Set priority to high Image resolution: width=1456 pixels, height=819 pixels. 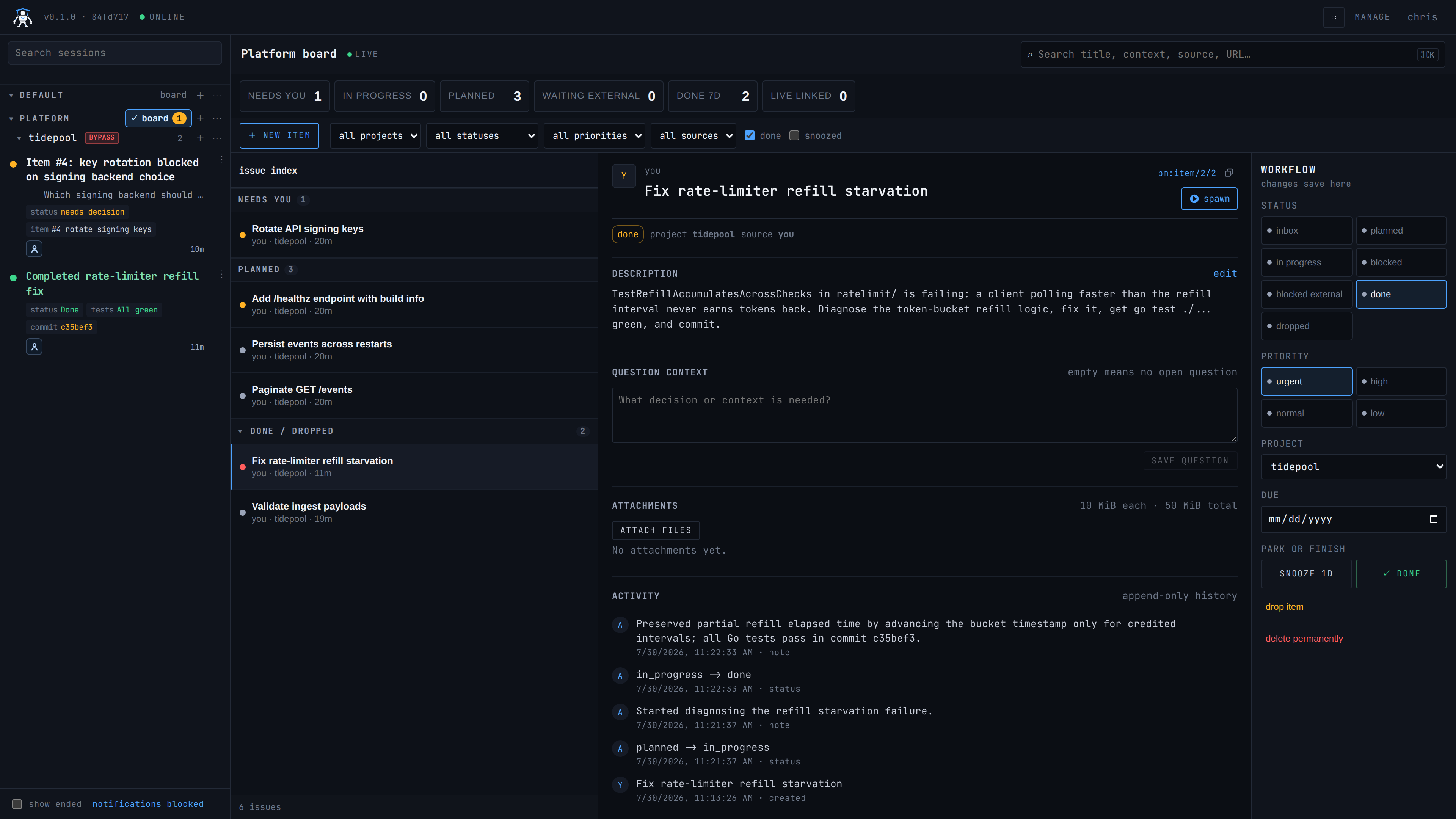coord(1401,381)
